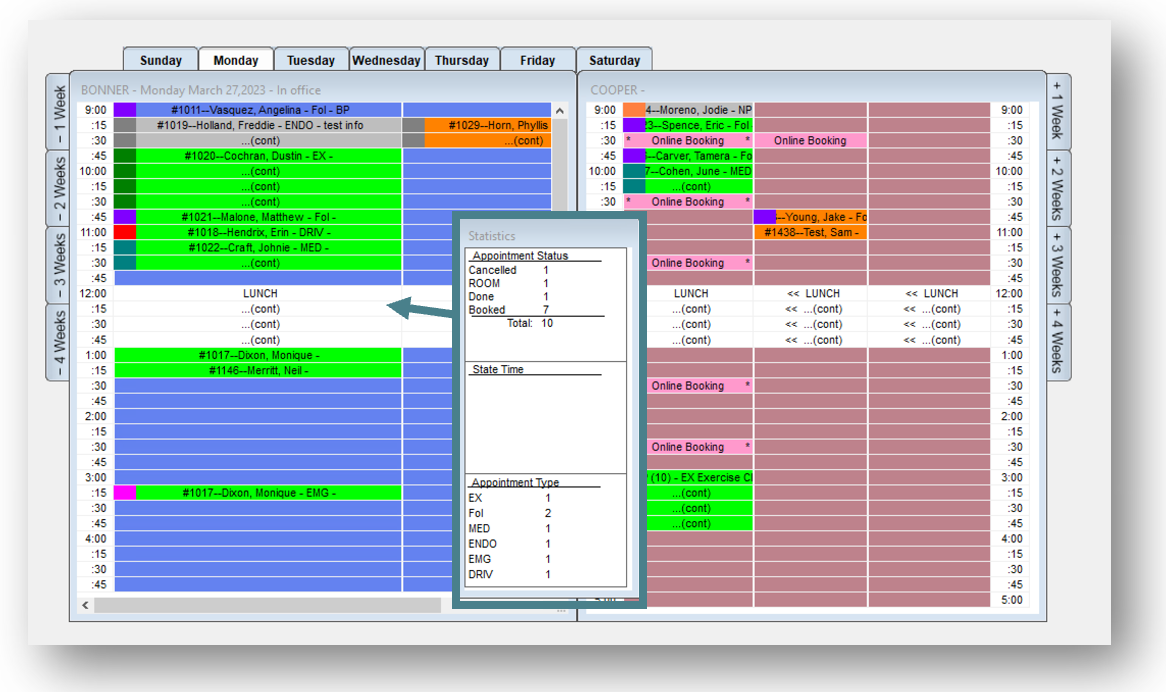Click Bonner LUNCH block at 12:00
Image resolution: width=1166 pixels, height=692 pixels.
click(259, 294)
